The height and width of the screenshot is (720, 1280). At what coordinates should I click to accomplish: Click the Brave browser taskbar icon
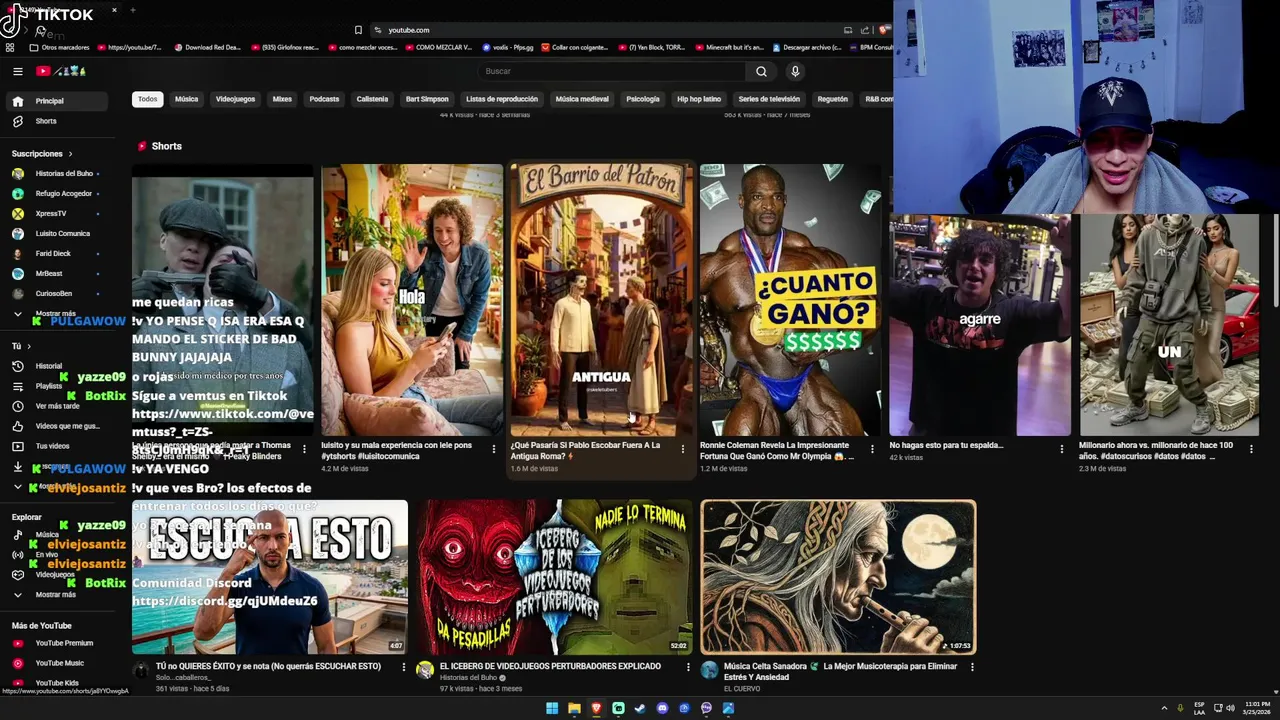pyautogui.click(x=596, y=708)
